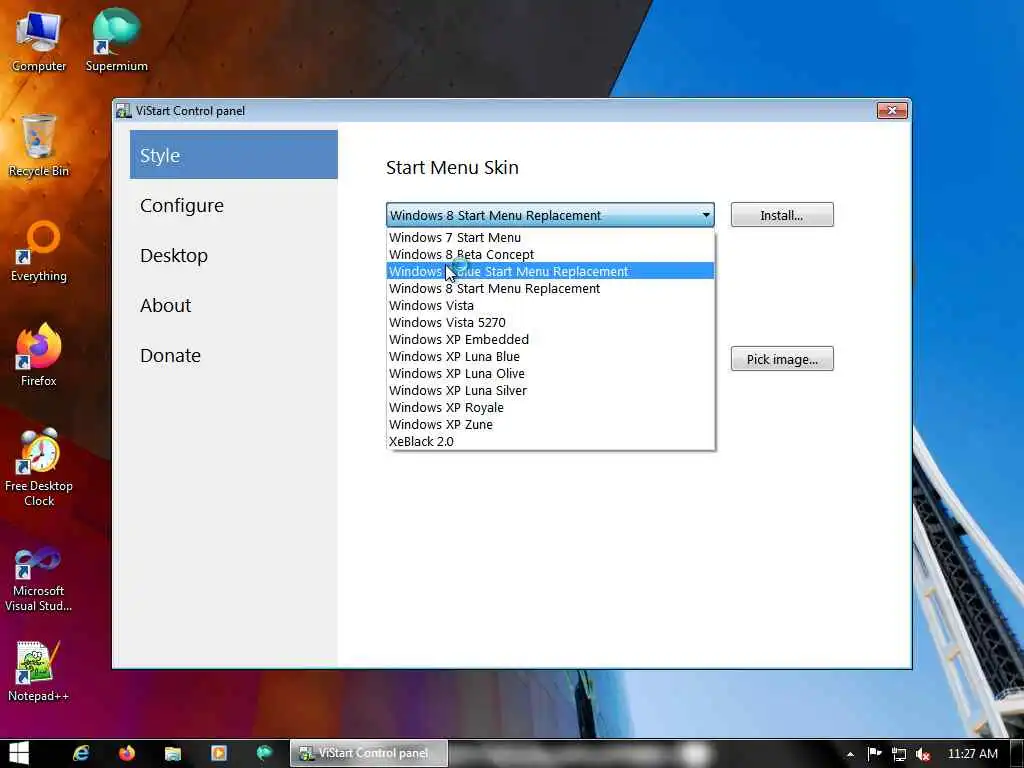Choose Windows 7 Start Menu skin

(551, 237)
